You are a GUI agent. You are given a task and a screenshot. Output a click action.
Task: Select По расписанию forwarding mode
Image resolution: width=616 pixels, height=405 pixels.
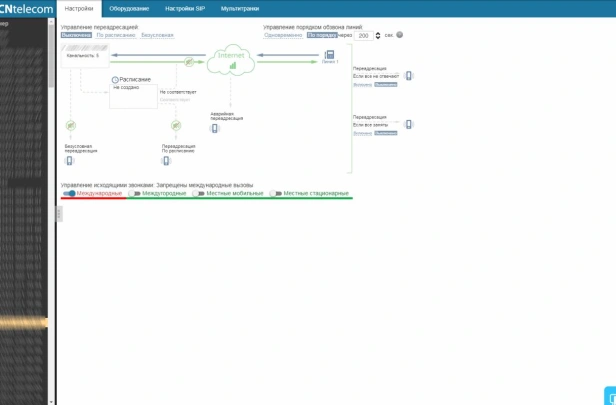pyautogui.click(x=116, y=35)
